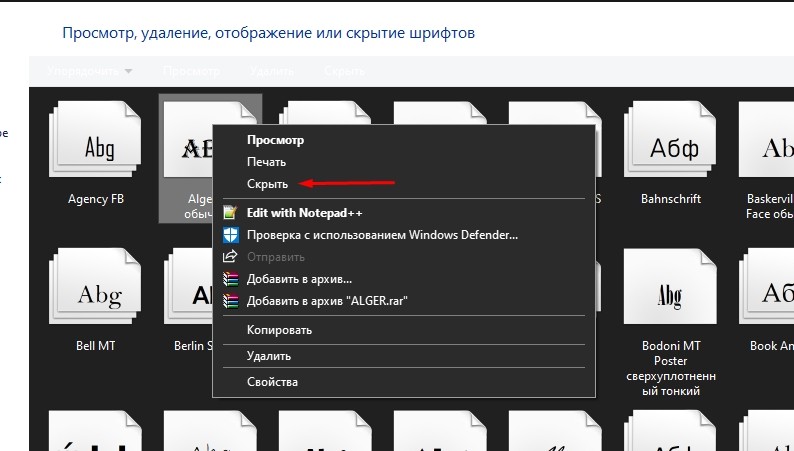794x451 pixels.
Task: Click the Bodoni MT Poster label
Action: (671, 368)
